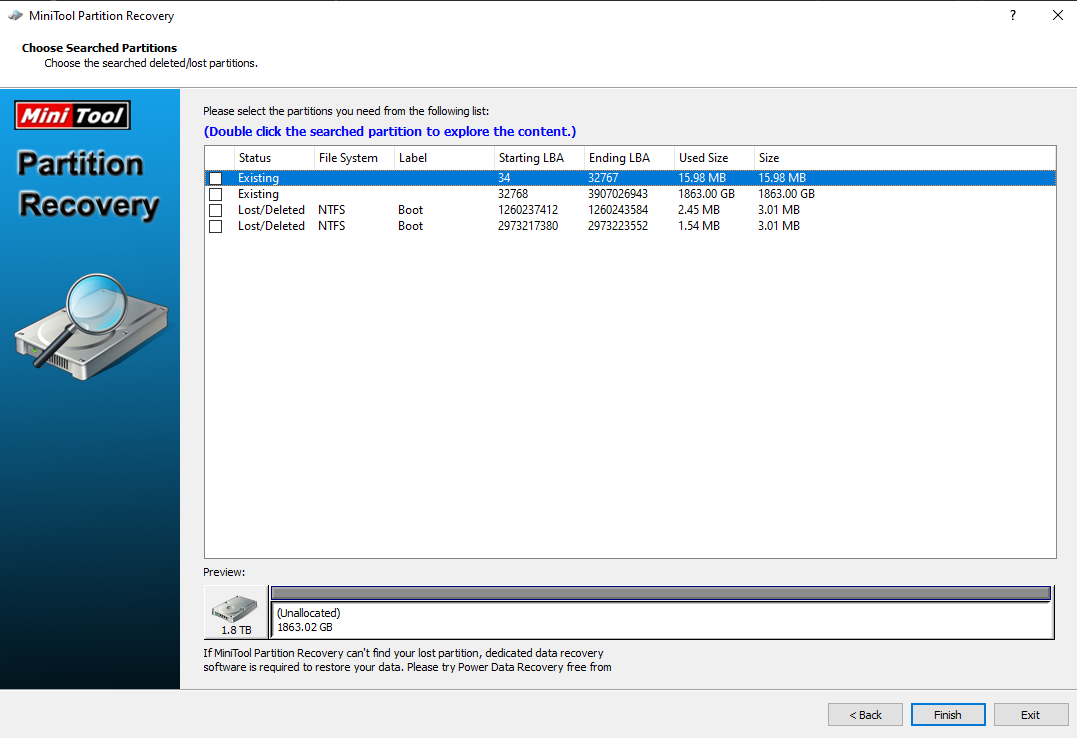Click the Exit button
Screen dimensions: 1077x738
point(1030,715)
